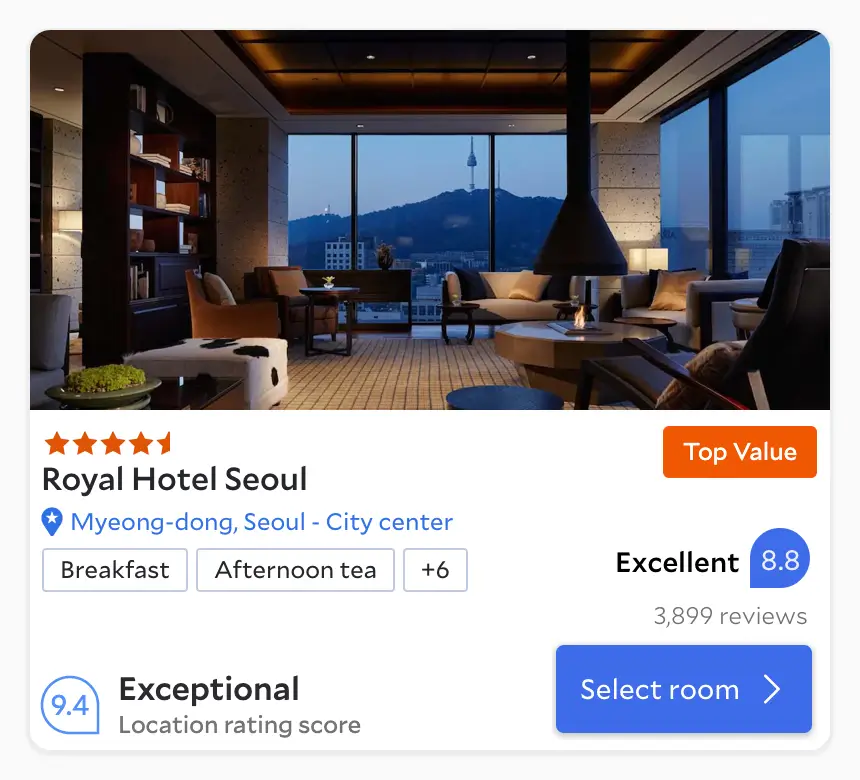Click the chevron arrow inside Select room
Viewport: 860px width, 780px height.
click(772, 689)
